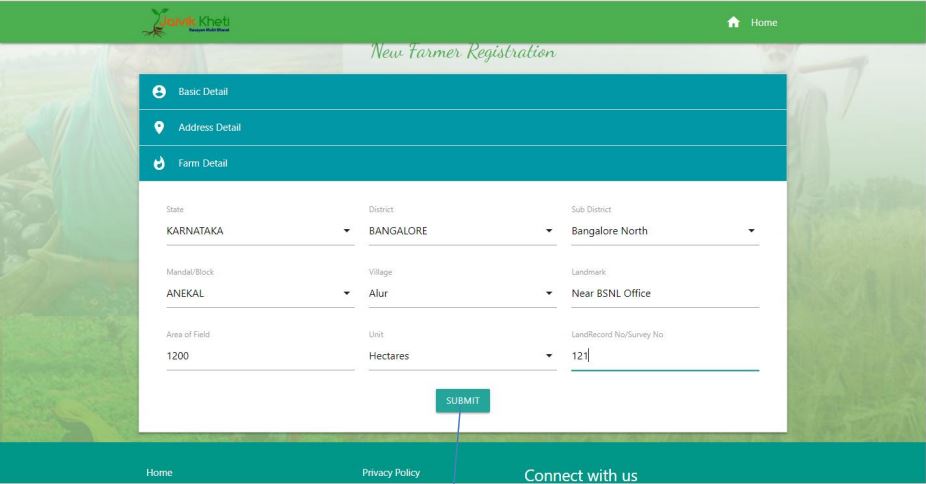Open the District dropdown showing BANGALORE
Image resolution: width=926 pixels, height=484 pixels.
(462, 231)
